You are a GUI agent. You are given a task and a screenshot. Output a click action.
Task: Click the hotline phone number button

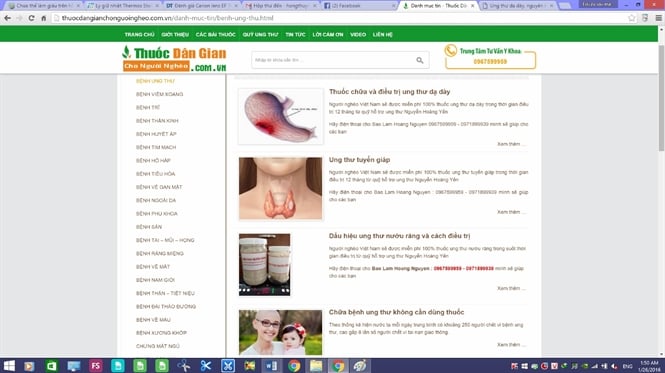click(x=490, y=62)
